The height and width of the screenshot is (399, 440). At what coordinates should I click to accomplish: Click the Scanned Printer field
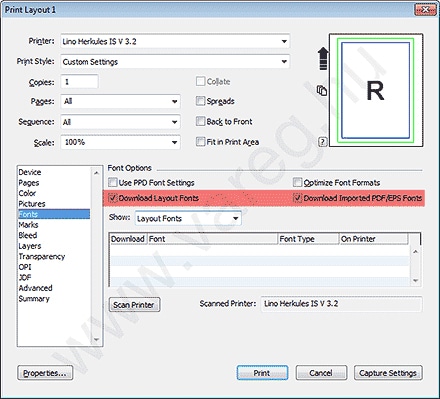click(341, 304)
